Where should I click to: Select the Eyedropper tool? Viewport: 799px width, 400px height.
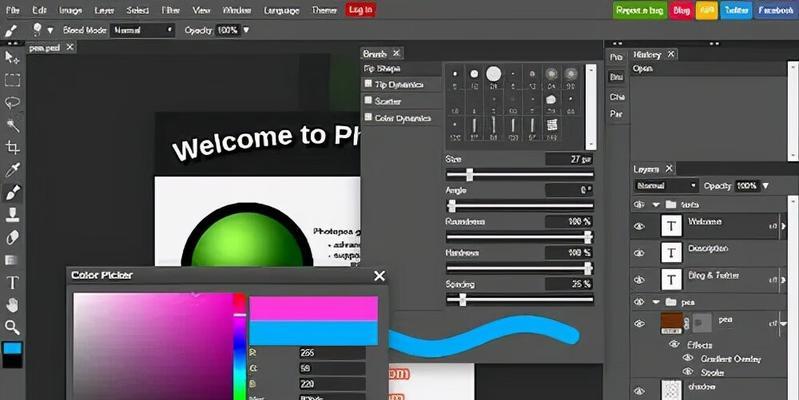pyautogui.click(x=12, y=170)
